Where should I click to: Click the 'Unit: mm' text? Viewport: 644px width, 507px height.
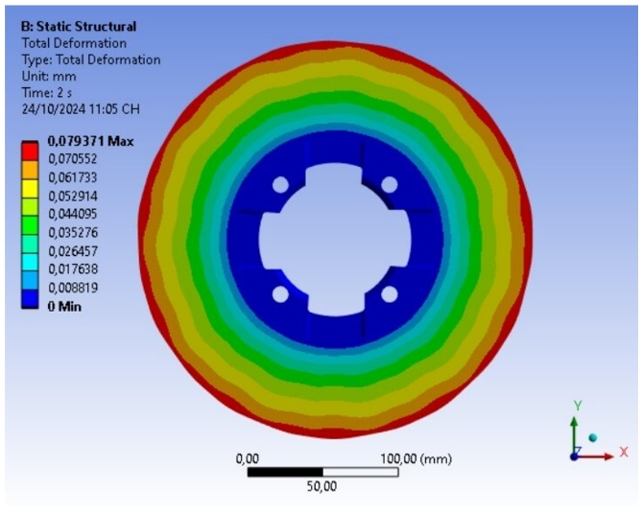point(49,76)
